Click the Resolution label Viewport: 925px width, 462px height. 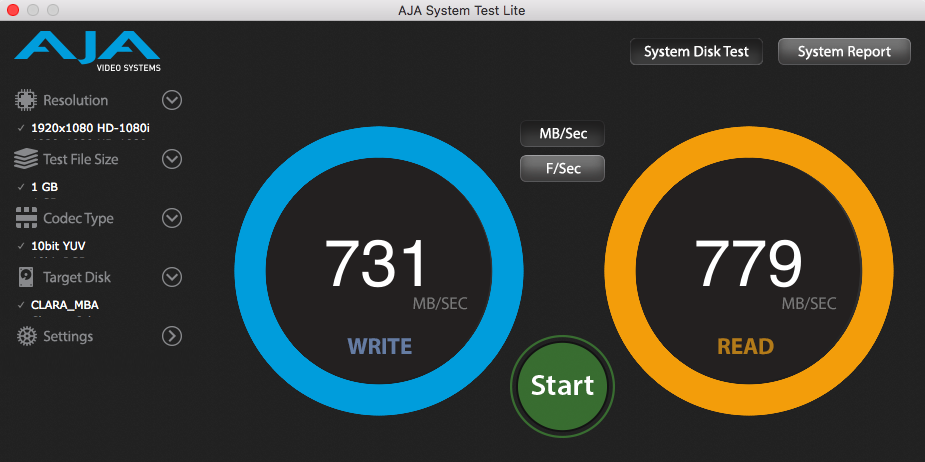(76, 100)
